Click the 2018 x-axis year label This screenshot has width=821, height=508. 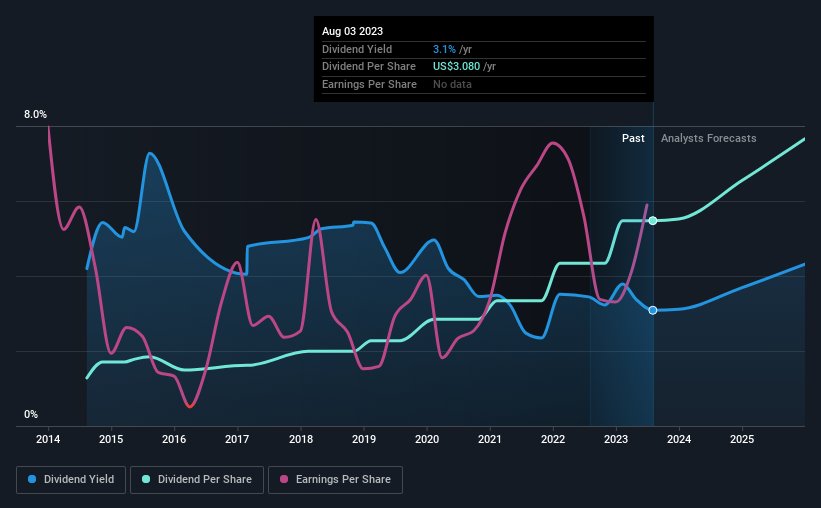301,439
